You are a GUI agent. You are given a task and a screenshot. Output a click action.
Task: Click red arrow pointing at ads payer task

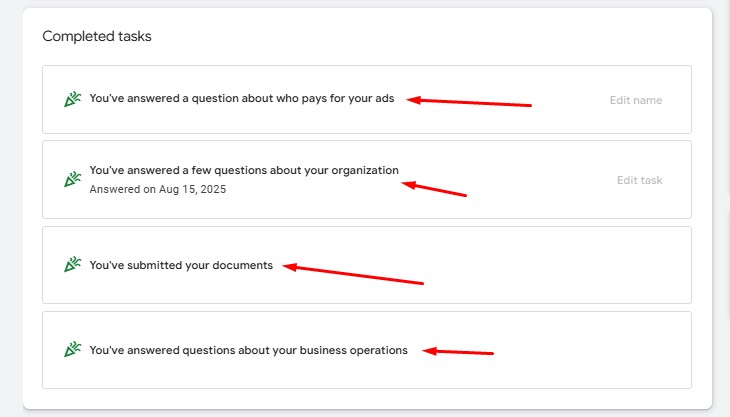(x=469, y=102)
